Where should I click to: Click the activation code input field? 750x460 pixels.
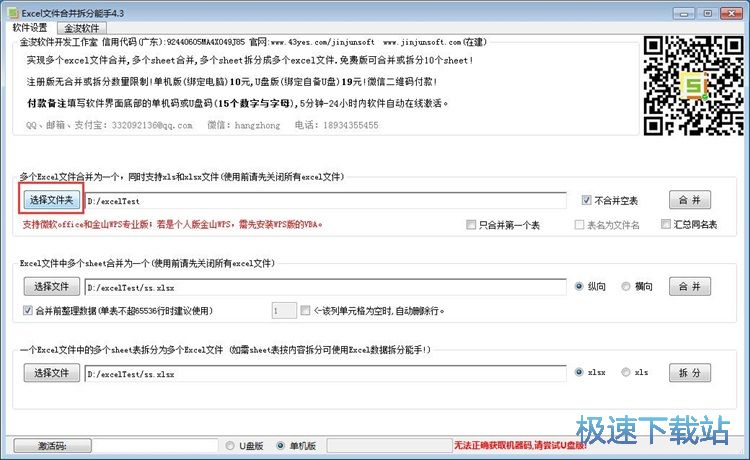tap(154, 446)
